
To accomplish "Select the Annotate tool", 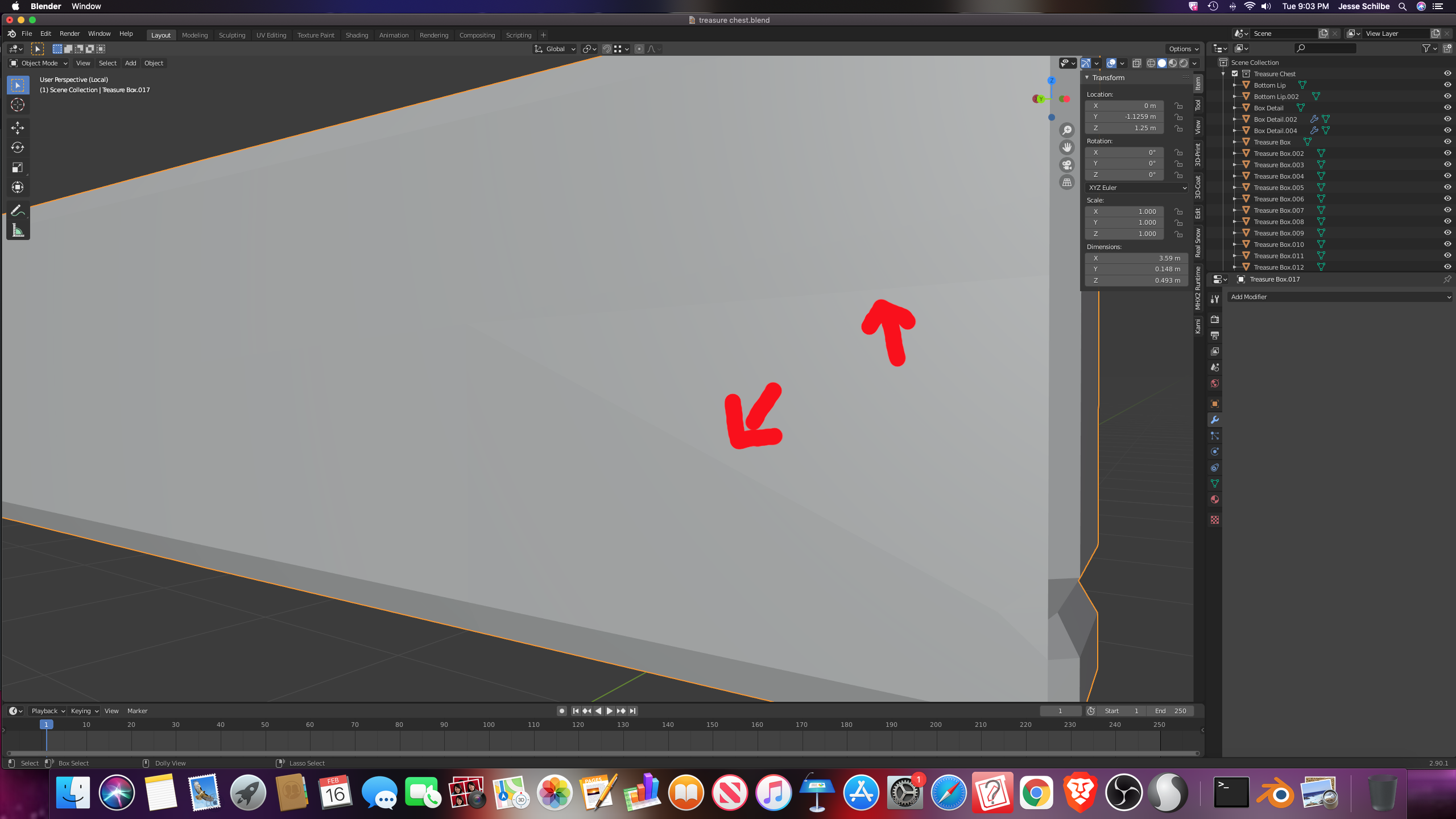I will [x=18, y=211].
